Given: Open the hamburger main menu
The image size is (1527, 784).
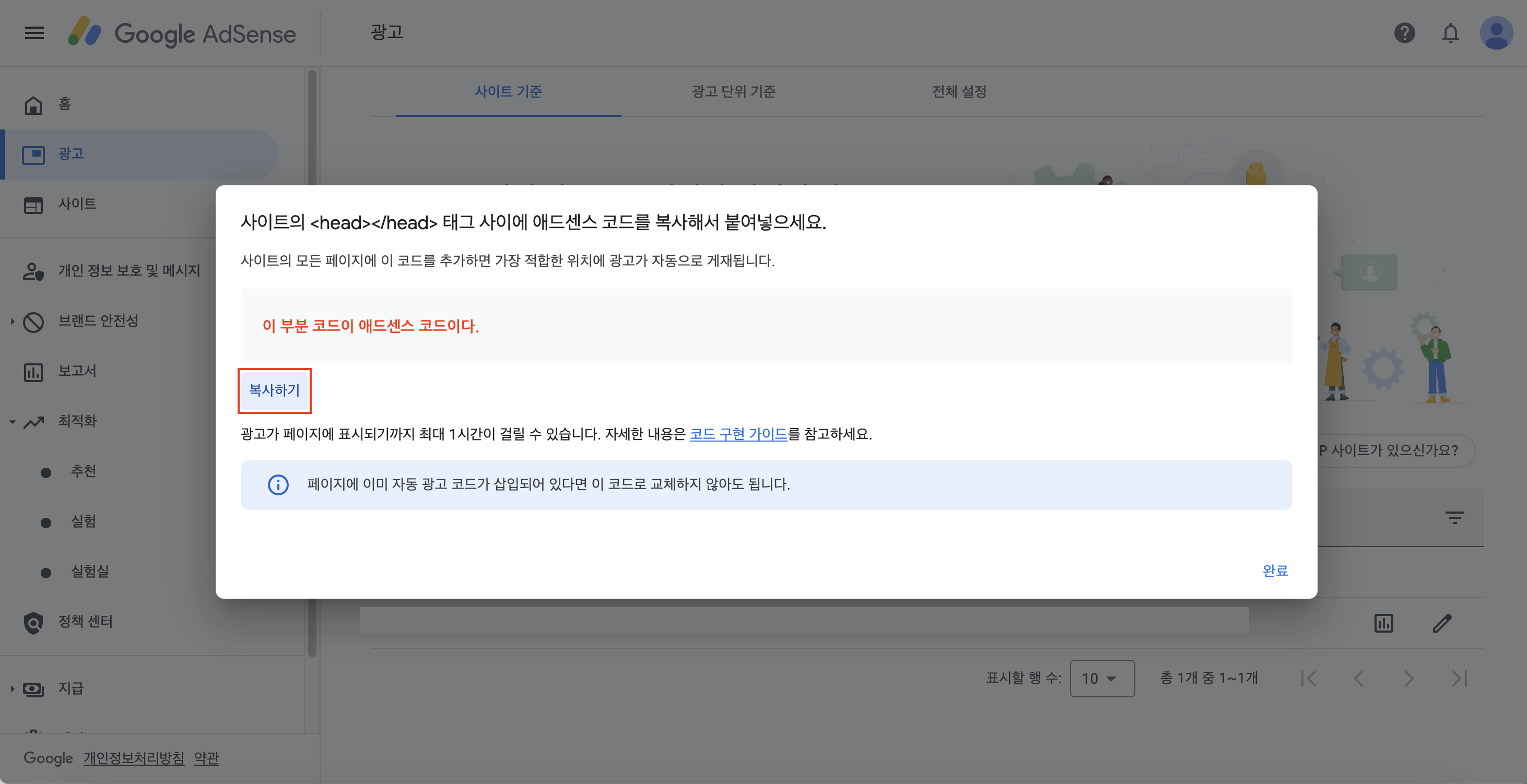Looking at the screenshot, I should 34,33.
